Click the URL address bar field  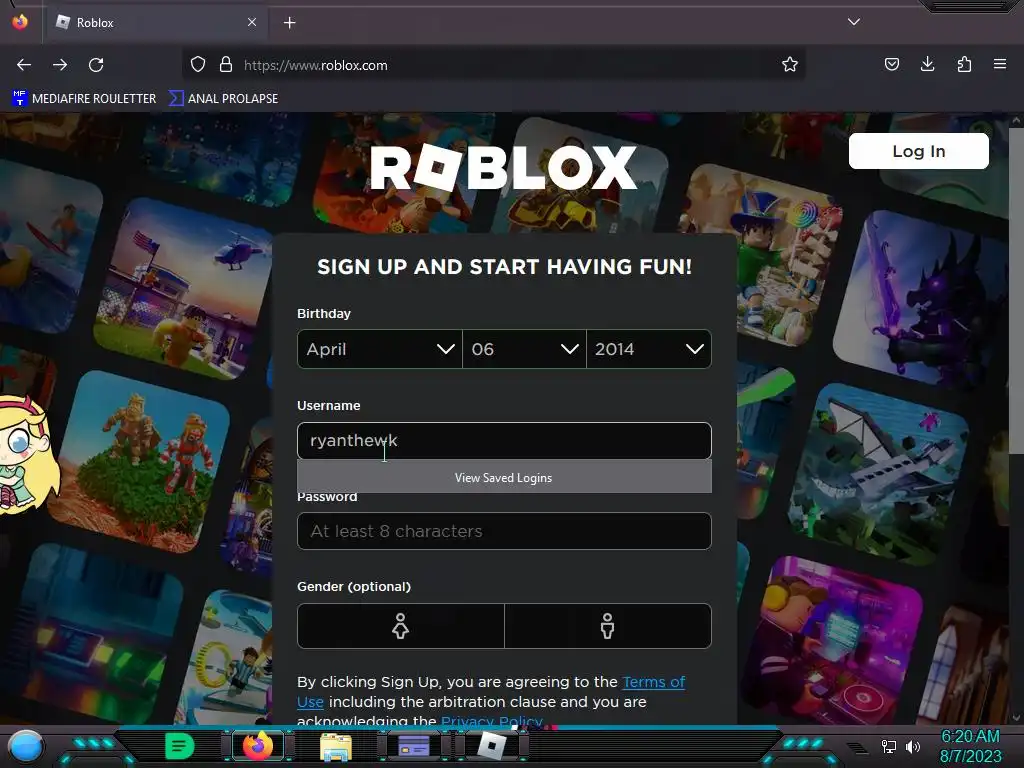[x=494, y=65]
